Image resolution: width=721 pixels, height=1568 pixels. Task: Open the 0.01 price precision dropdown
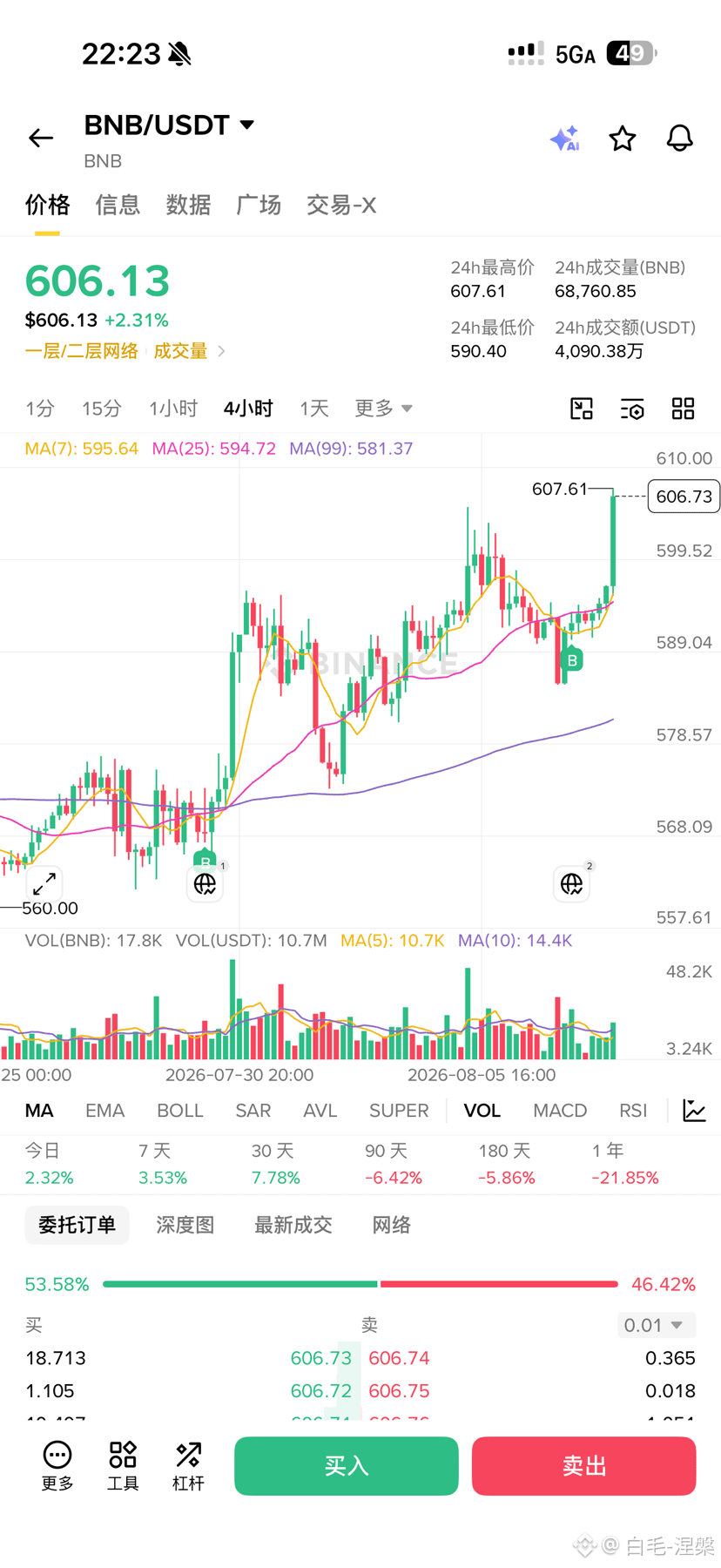coord(657,1325)
